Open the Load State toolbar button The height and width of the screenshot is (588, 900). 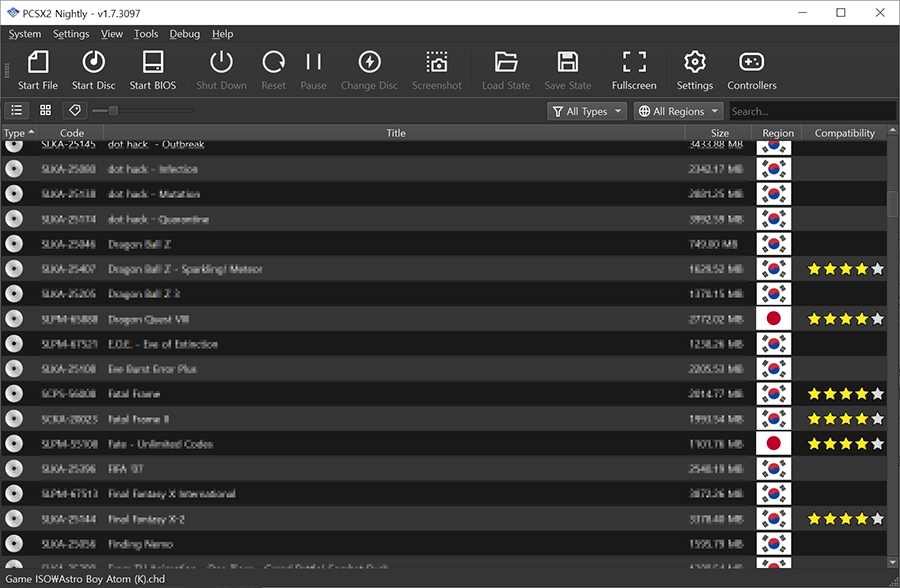coord(506,70)
